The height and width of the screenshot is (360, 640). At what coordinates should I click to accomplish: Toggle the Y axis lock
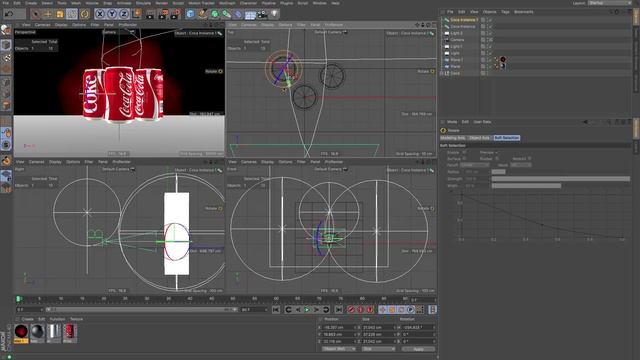[x=111, y=14]
